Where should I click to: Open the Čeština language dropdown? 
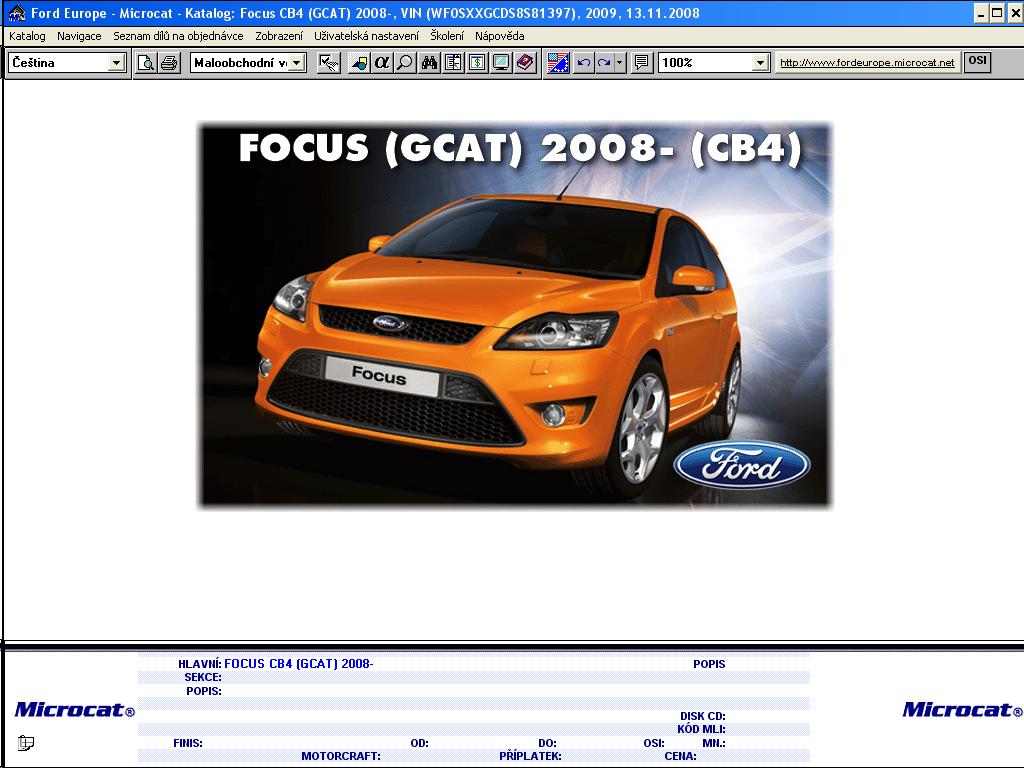tap(116, 63)
